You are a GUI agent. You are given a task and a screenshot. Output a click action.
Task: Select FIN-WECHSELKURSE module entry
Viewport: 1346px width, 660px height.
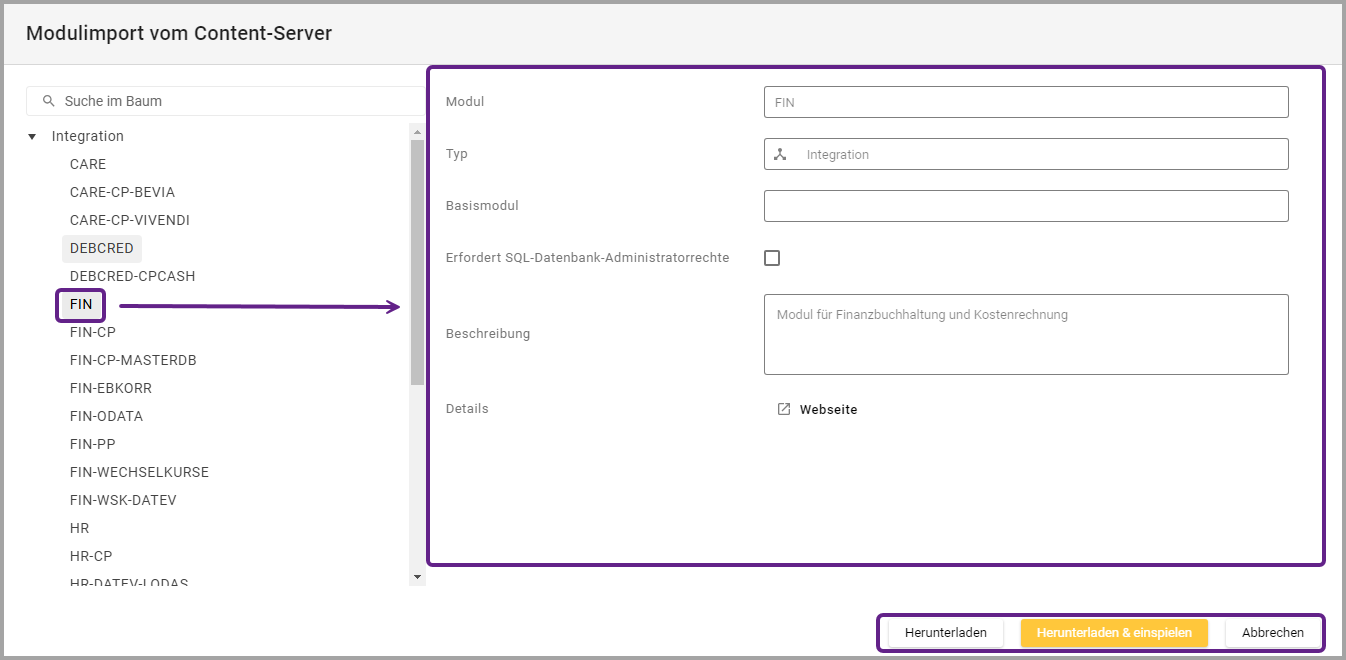pyautogui.click(x=139, y=472)
